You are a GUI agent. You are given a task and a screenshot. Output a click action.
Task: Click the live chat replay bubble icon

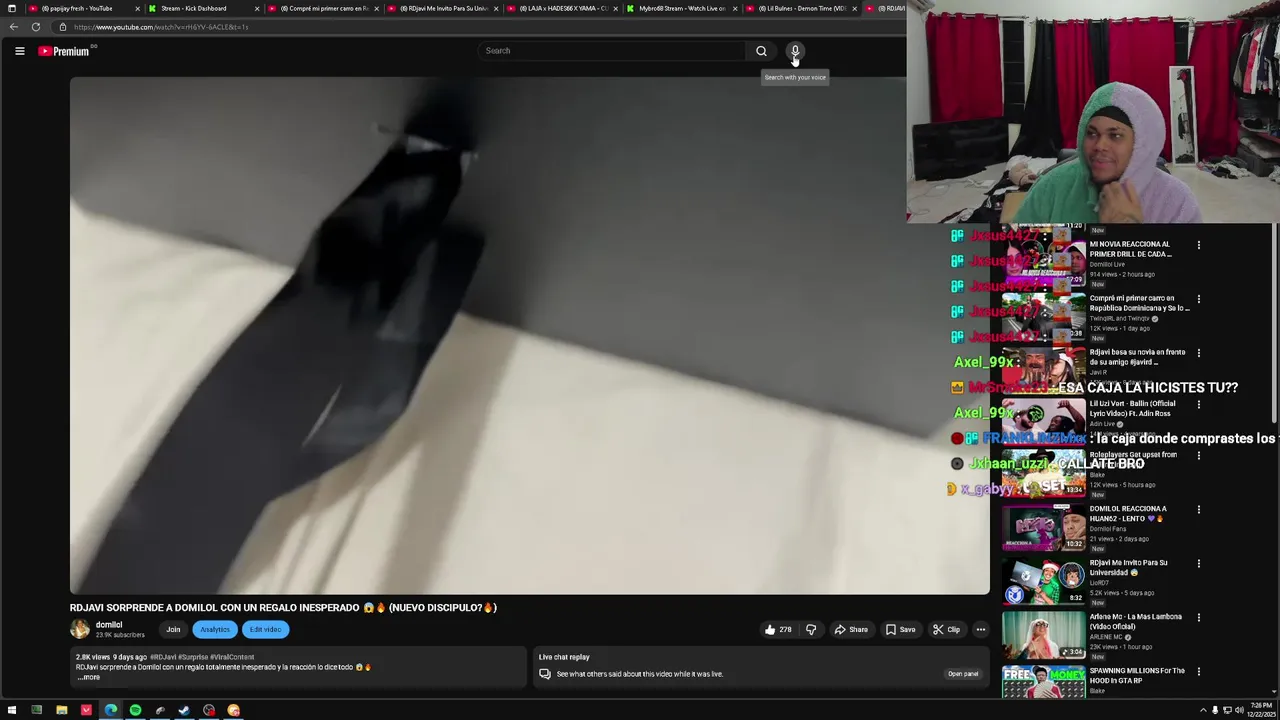545,674
